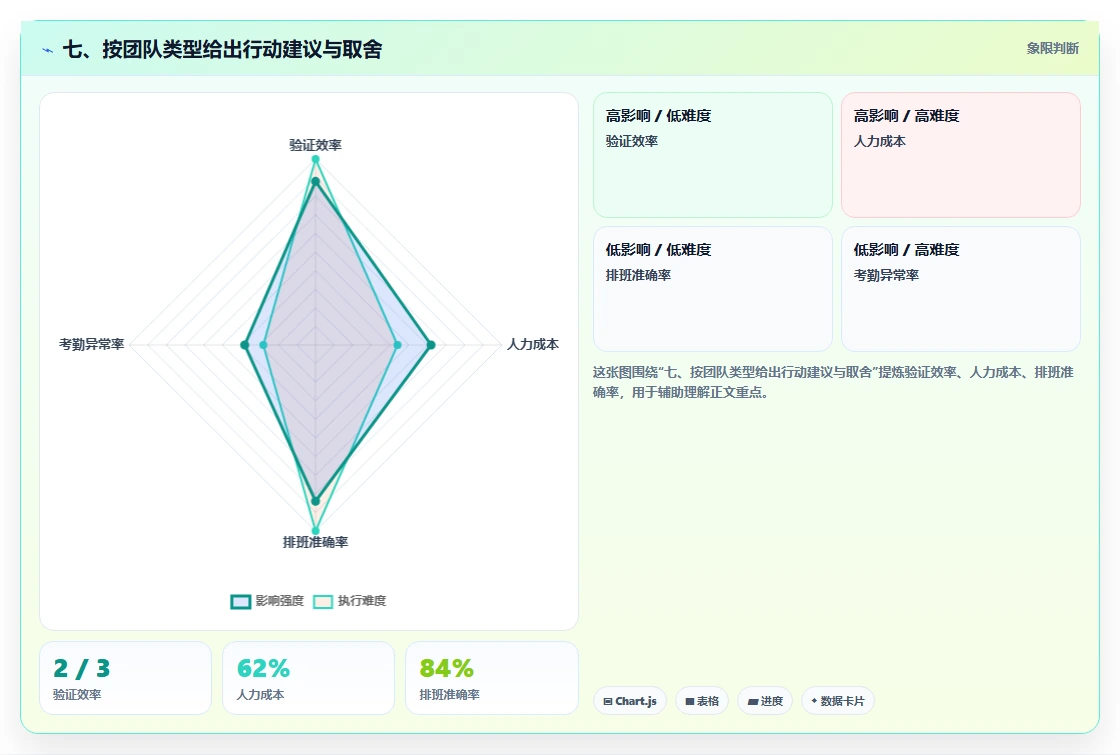Click the 84% 排班准确率 stat card

click(x=491, y=678)
